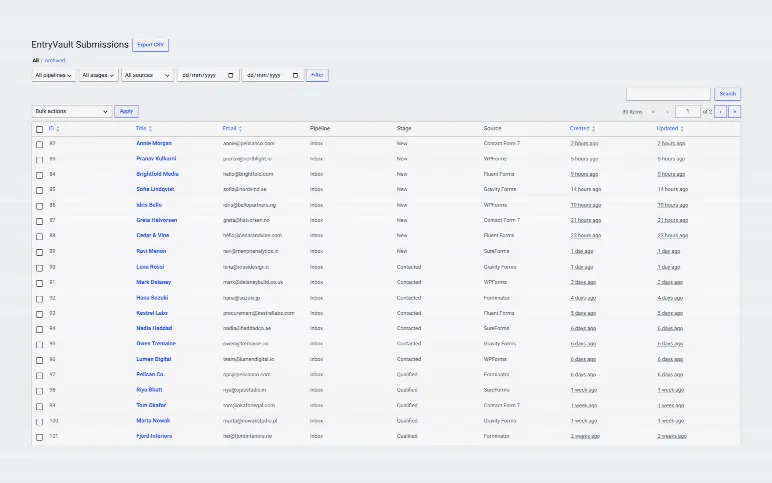Check the Lumen Digital row checkbox

pos(39,360)
